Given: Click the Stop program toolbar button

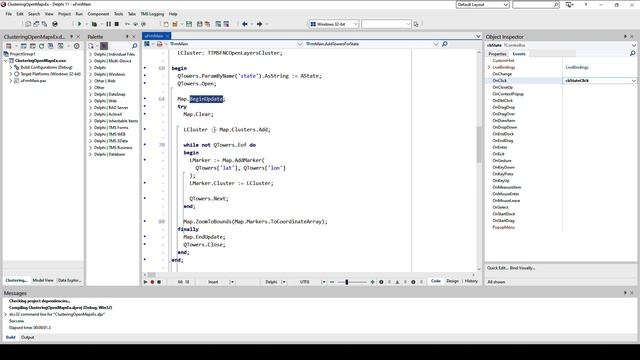Looking at the screenshot, I should pos(117,24).
